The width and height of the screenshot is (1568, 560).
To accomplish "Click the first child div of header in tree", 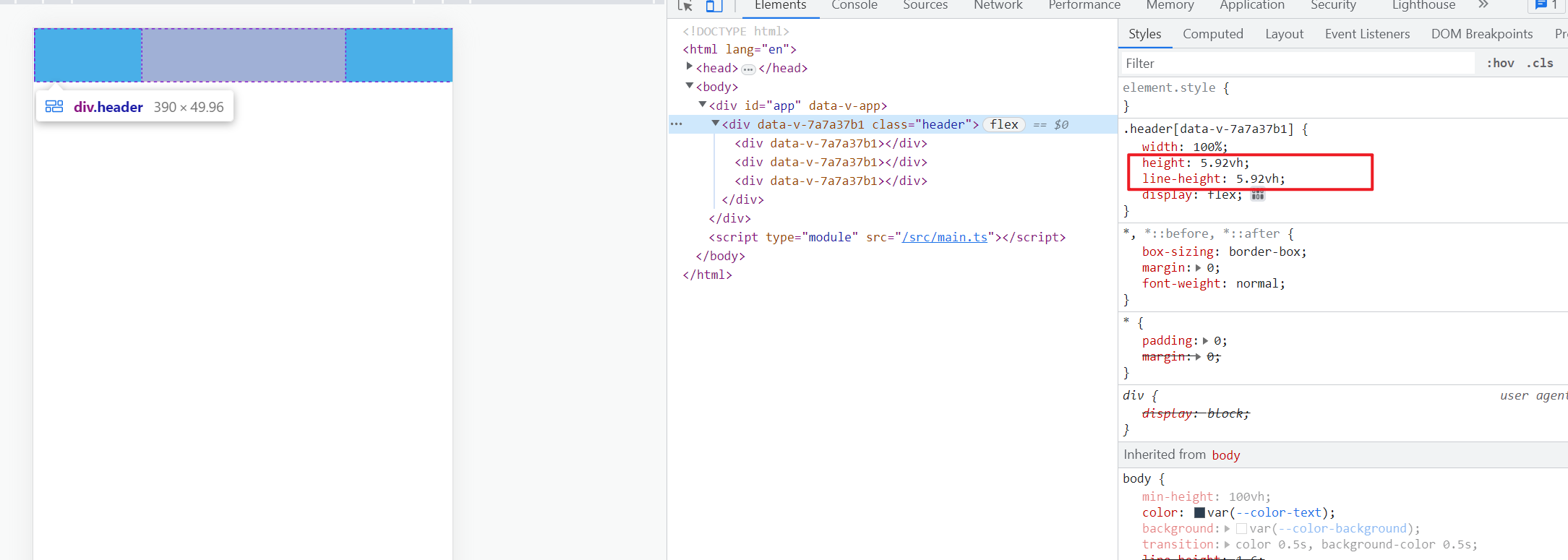I will tap(831, 143).
